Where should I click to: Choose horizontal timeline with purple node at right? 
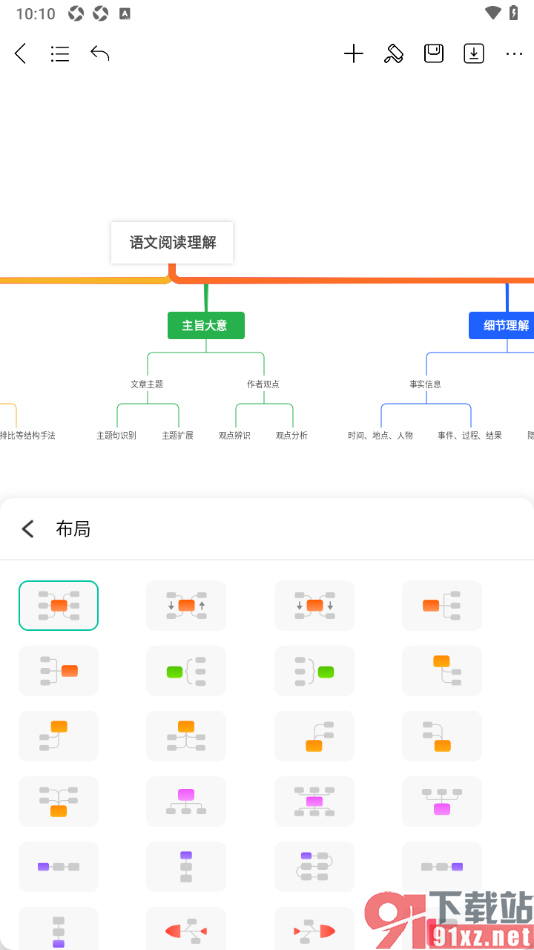pos(442,867)
